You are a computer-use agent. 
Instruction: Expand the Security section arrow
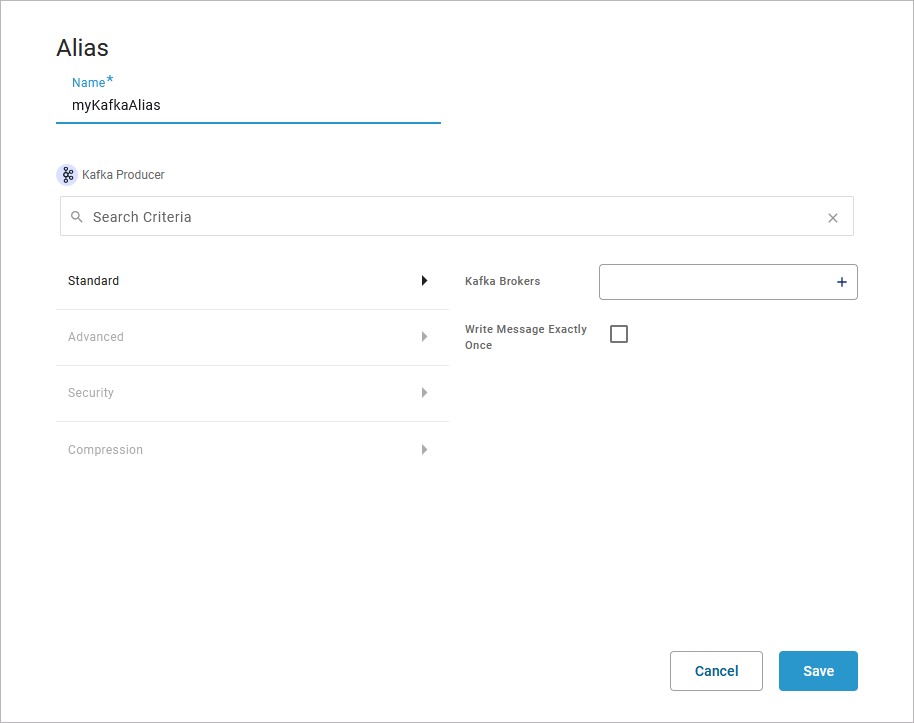pyautogui.click(x=424, y=393)
